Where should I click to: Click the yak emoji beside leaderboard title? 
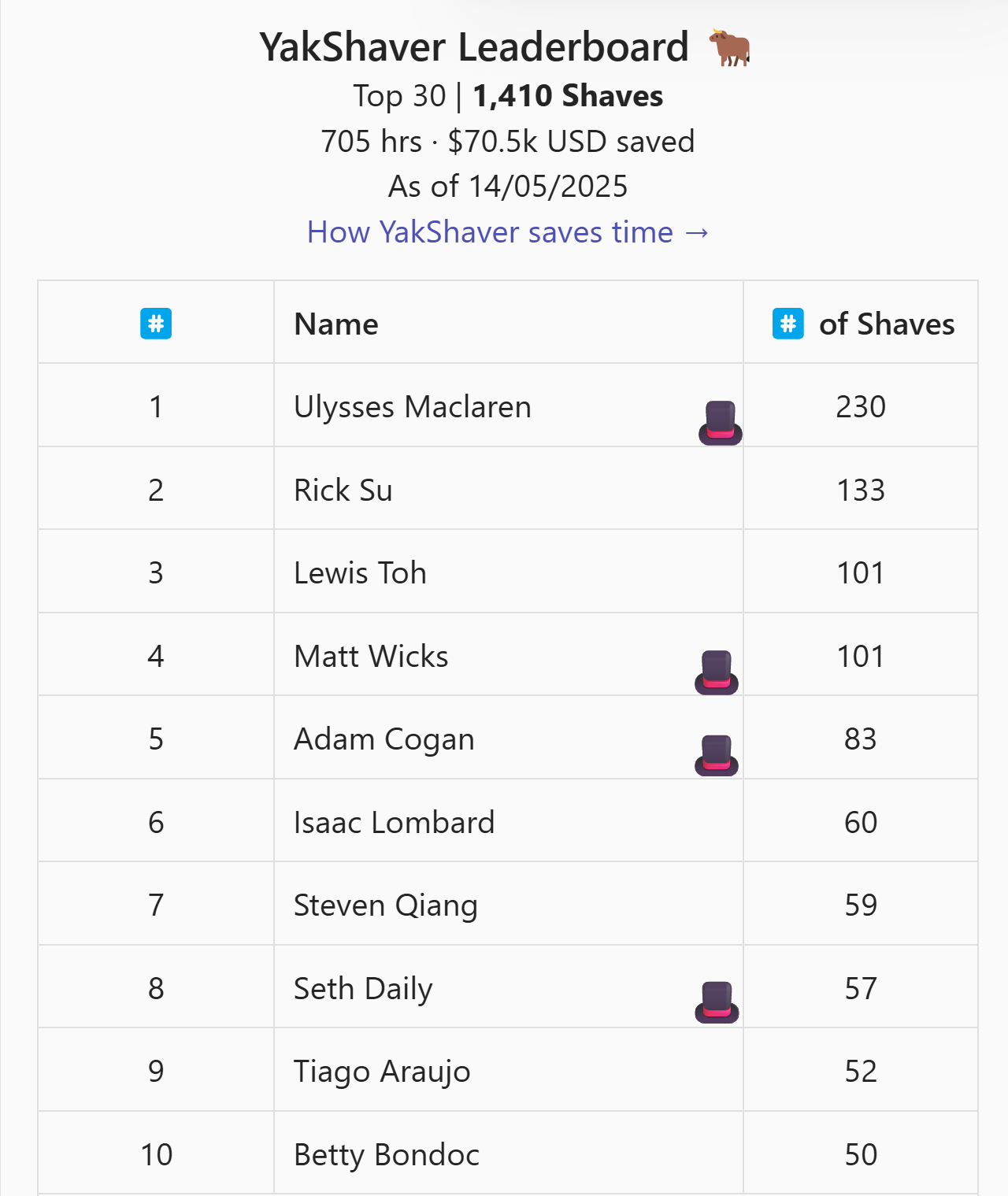coord(730,48)
